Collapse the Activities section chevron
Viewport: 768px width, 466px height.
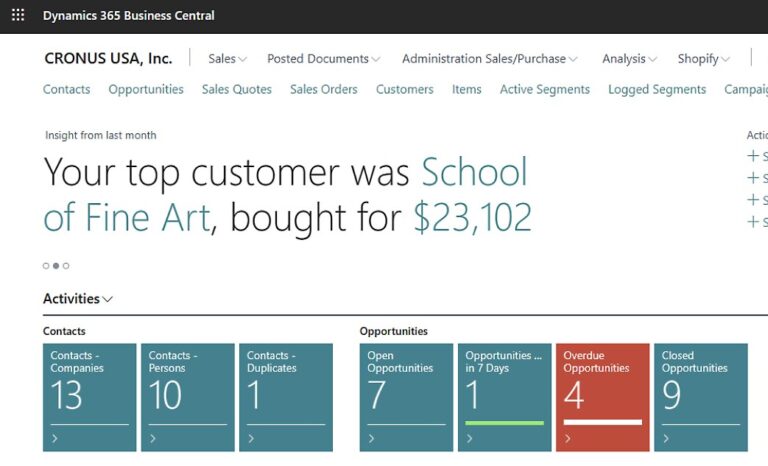[x=108, y=299]
